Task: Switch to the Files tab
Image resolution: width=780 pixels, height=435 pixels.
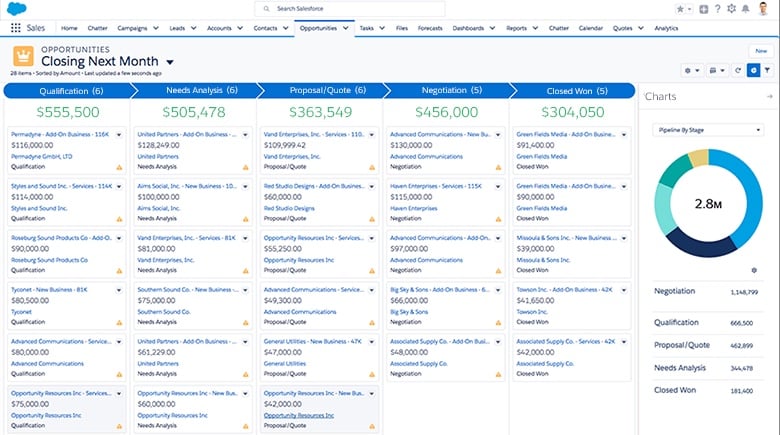Action: pos(402,28)
